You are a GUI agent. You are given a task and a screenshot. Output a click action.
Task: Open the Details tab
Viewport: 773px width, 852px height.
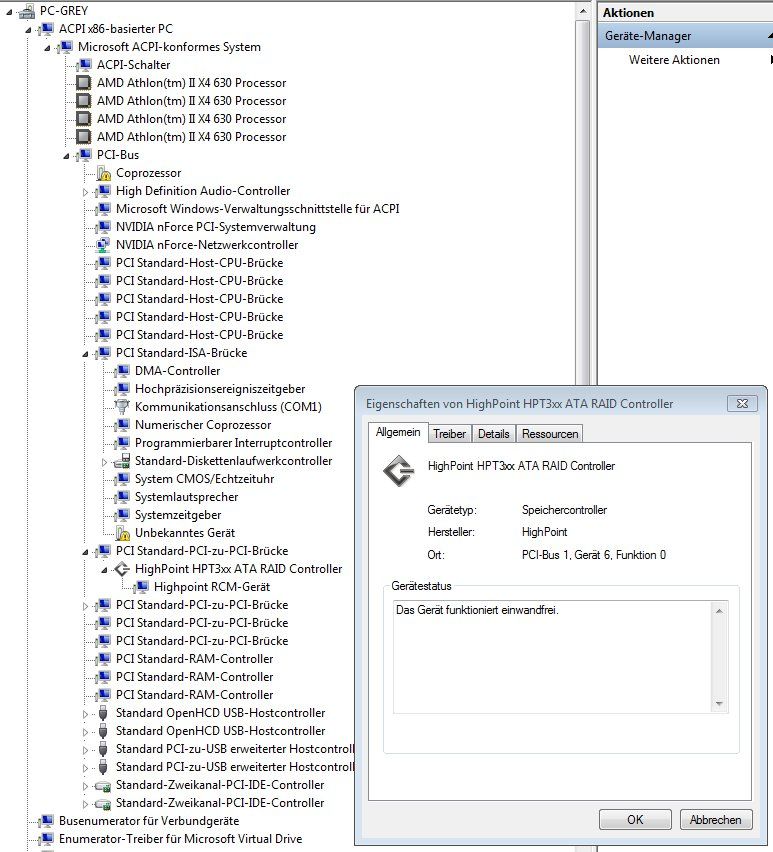pos(493,434)
